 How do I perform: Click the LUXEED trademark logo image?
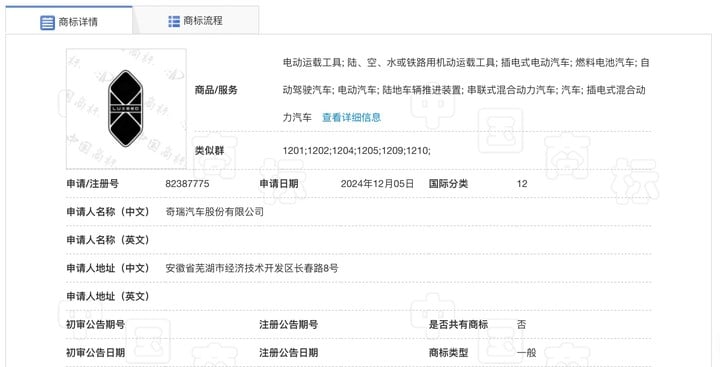(x=126, y=109)
